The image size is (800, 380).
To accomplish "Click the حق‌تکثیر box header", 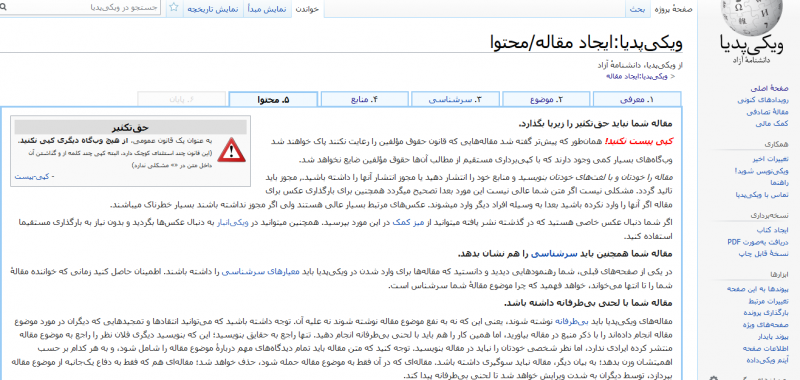I will coord(131,128).
